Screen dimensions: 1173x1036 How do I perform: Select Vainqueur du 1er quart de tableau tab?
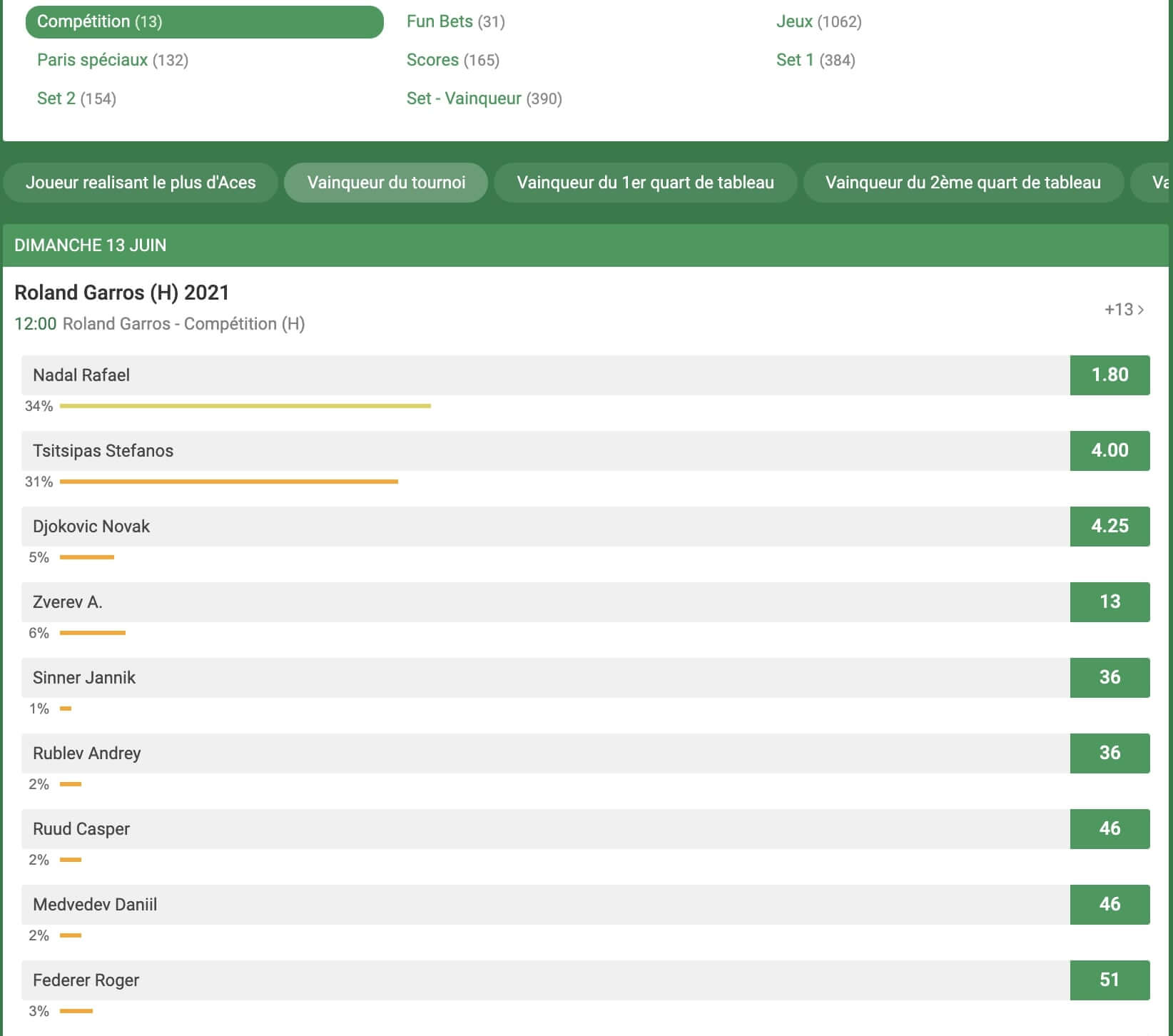[645, 183]
